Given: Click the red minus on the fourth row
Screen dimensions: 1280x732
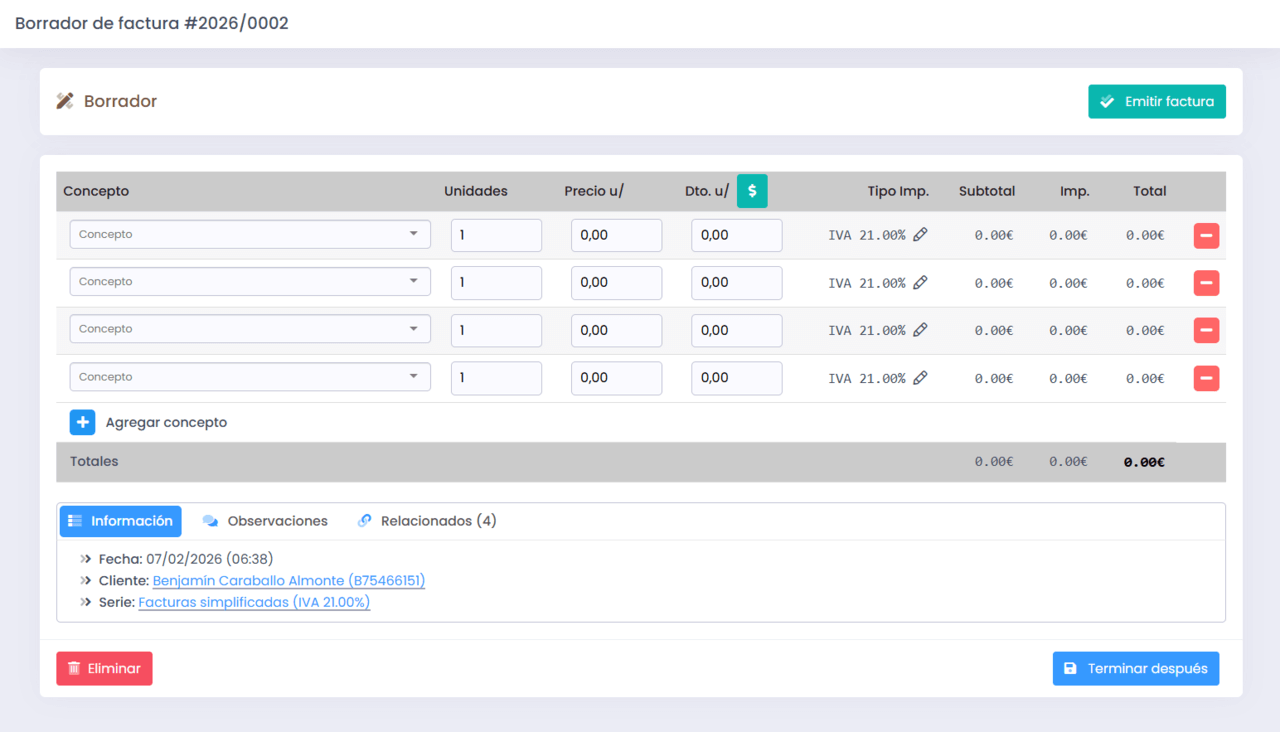Looking at the screenshot, I should click(1206, 379).
